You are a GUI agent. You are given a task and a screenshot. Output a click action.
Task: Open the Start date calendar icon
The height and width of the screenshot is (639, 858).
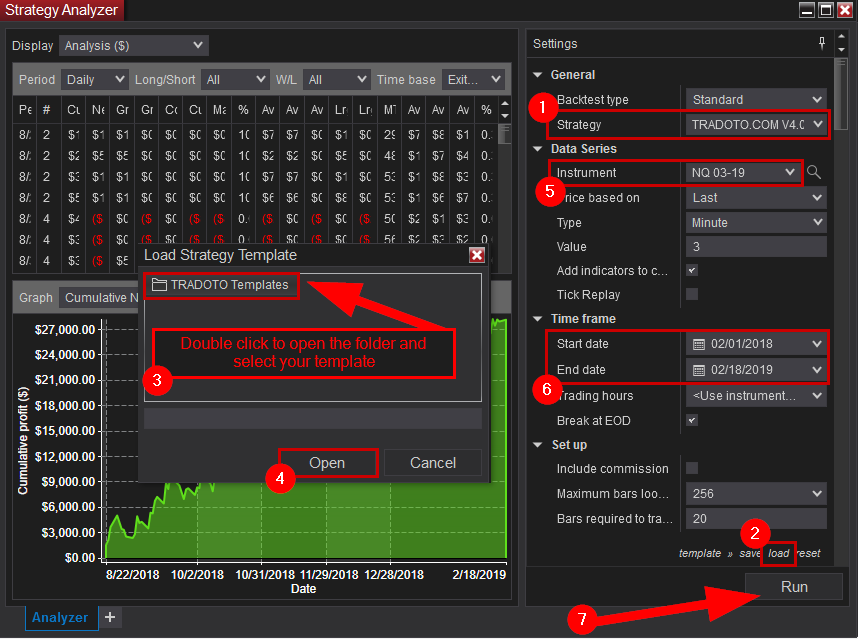[699, 344]
